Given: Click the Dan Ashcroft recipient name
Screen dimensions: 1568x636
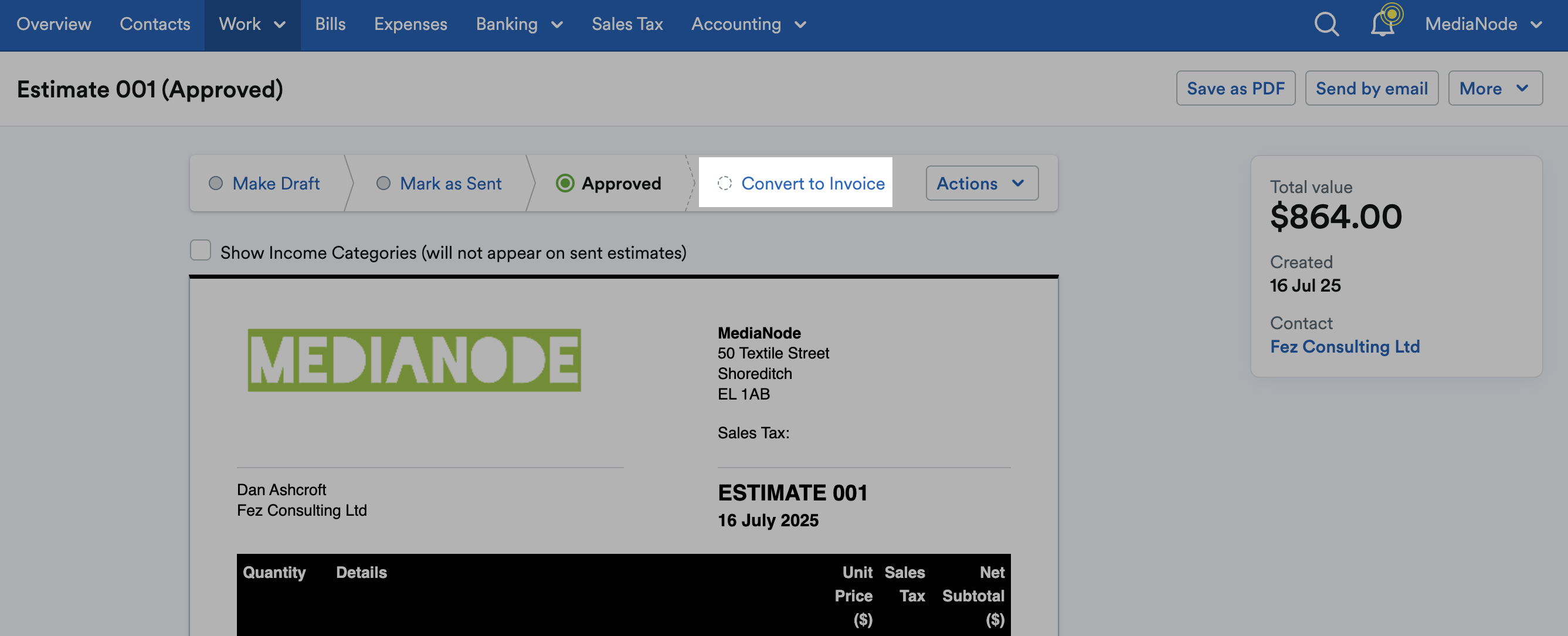Looking at the screenshot, I should point(281,490).
